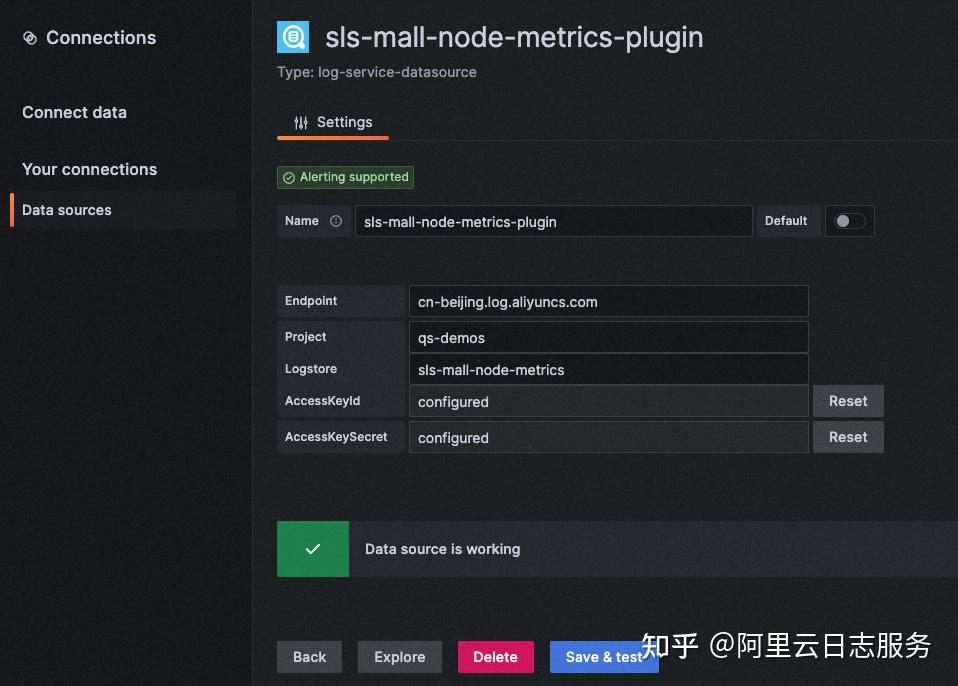Image resolution: width=958 pixels, height=686 pixels.
Task: Reset the AccessKeySecret value
Action: (x=847, y=437)
